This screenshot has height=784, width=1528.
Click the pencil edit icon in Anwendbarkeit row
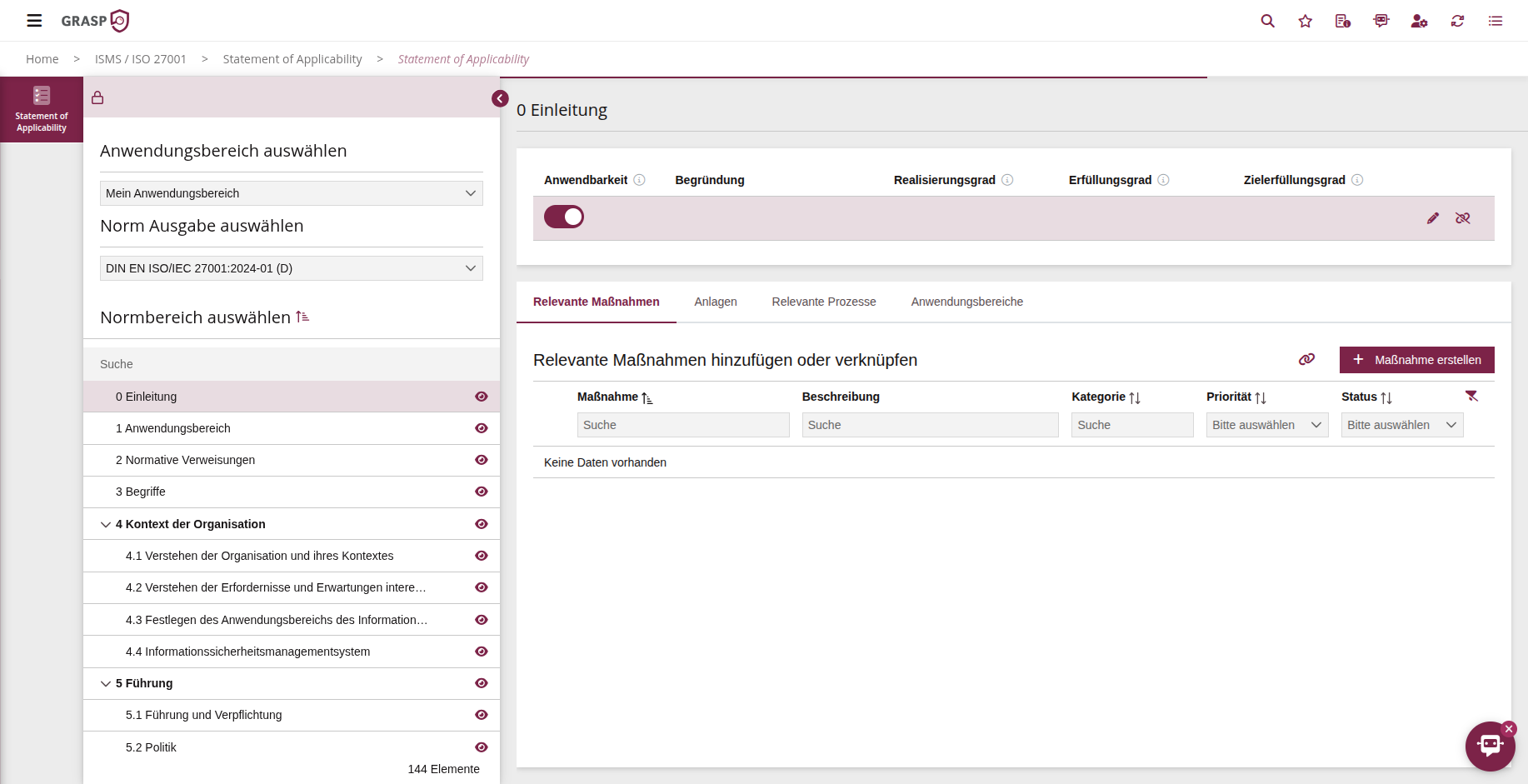click(x=1433, y=218)
